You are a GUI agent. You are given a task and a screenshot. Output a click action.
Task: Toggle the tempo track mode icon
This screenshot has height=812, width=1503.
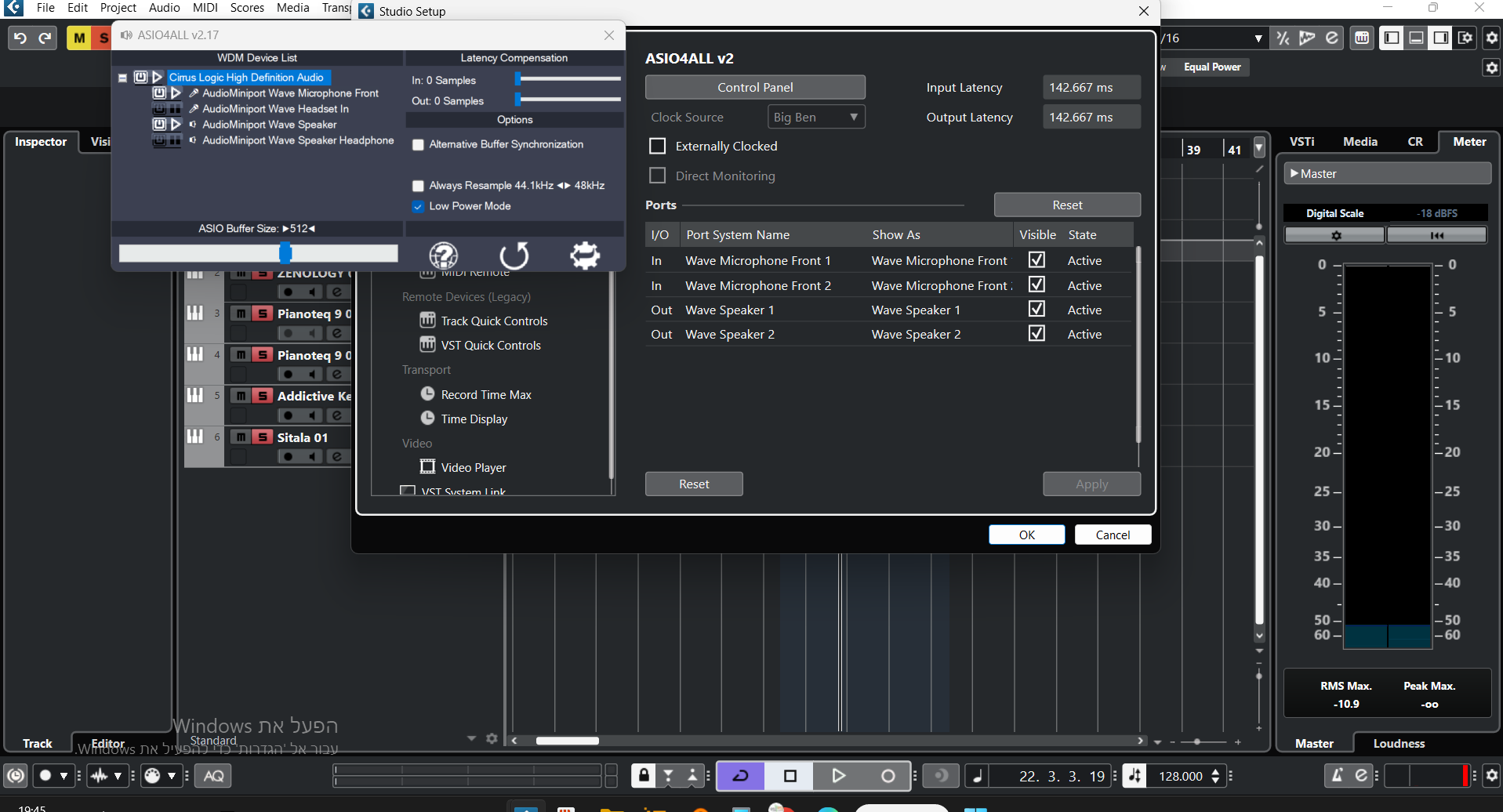click(1135, 776)
